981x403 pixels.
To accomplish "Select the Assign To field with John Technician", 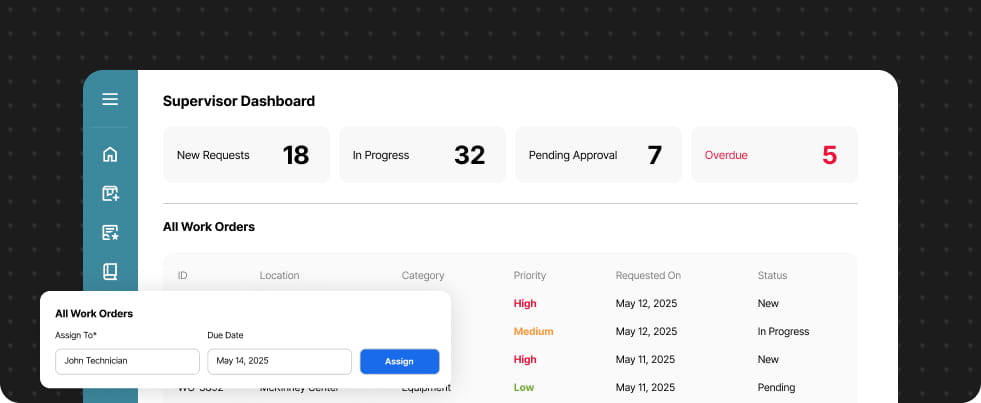I will [128, 362].
